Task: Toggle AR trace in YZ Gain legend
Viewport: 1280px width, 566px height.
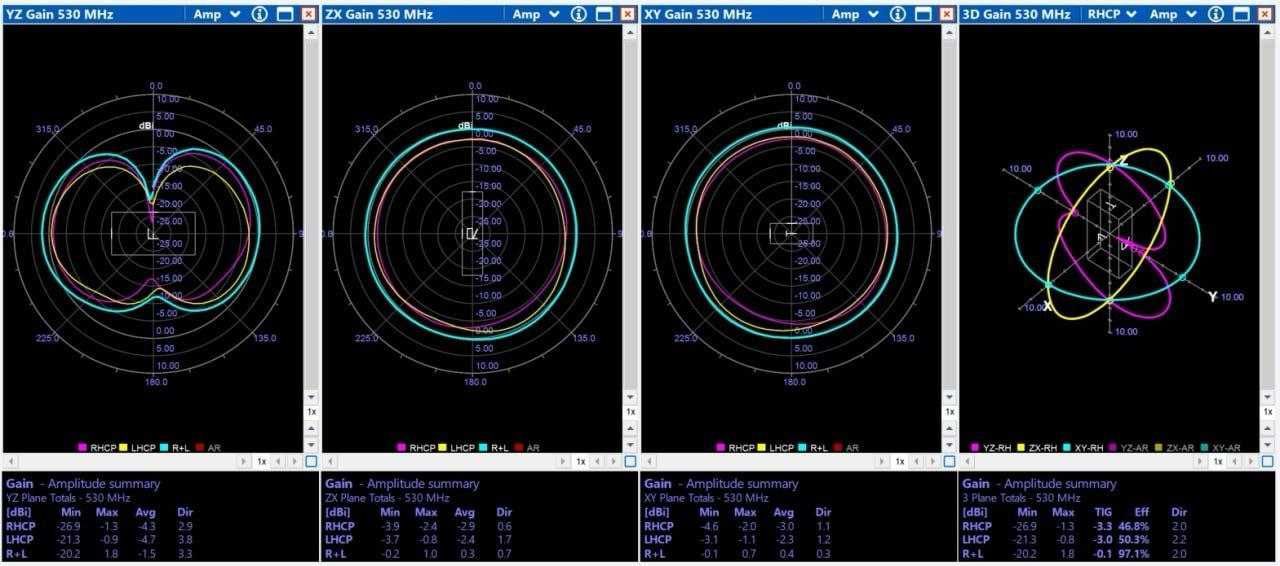Action: coord(209,448)
